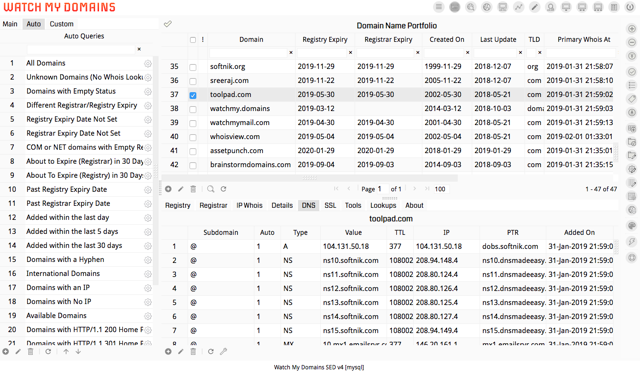Screen dimensions: 640x373
Task: Click the edit pencil below the domain table
Action: point(180,189)
